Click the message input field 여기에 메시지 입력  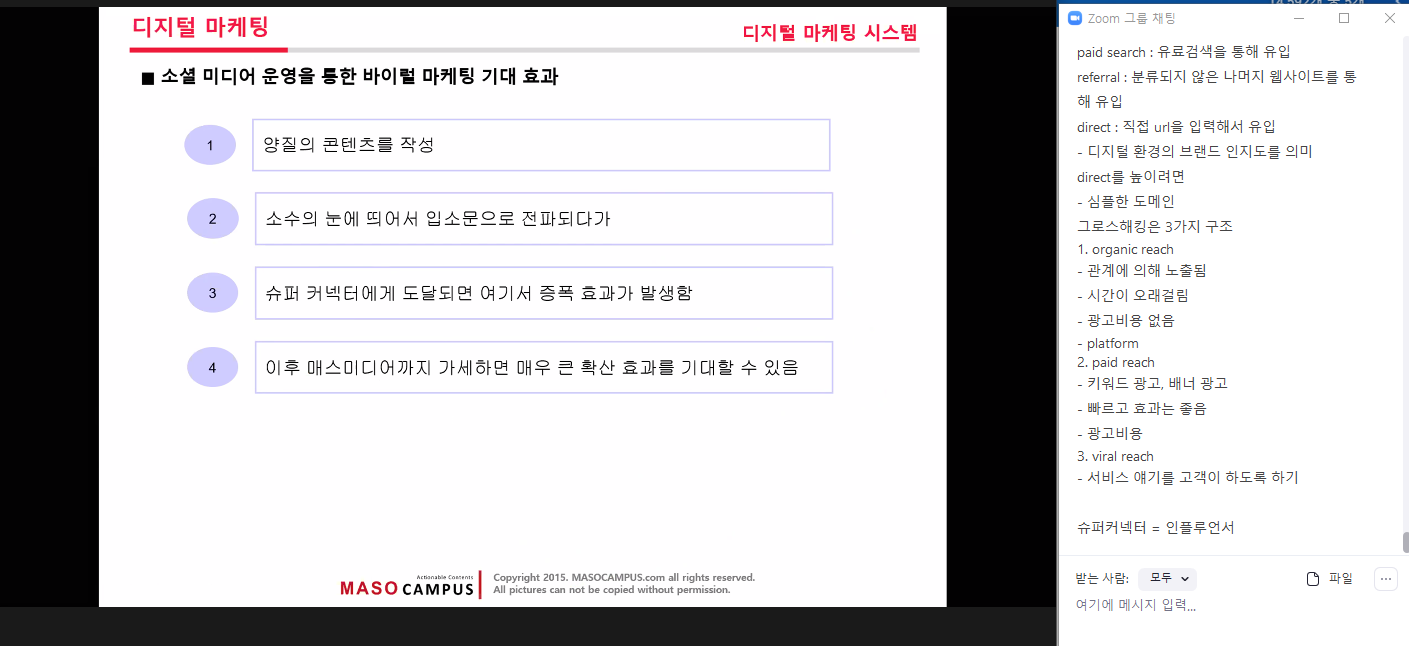(1200, 605)
